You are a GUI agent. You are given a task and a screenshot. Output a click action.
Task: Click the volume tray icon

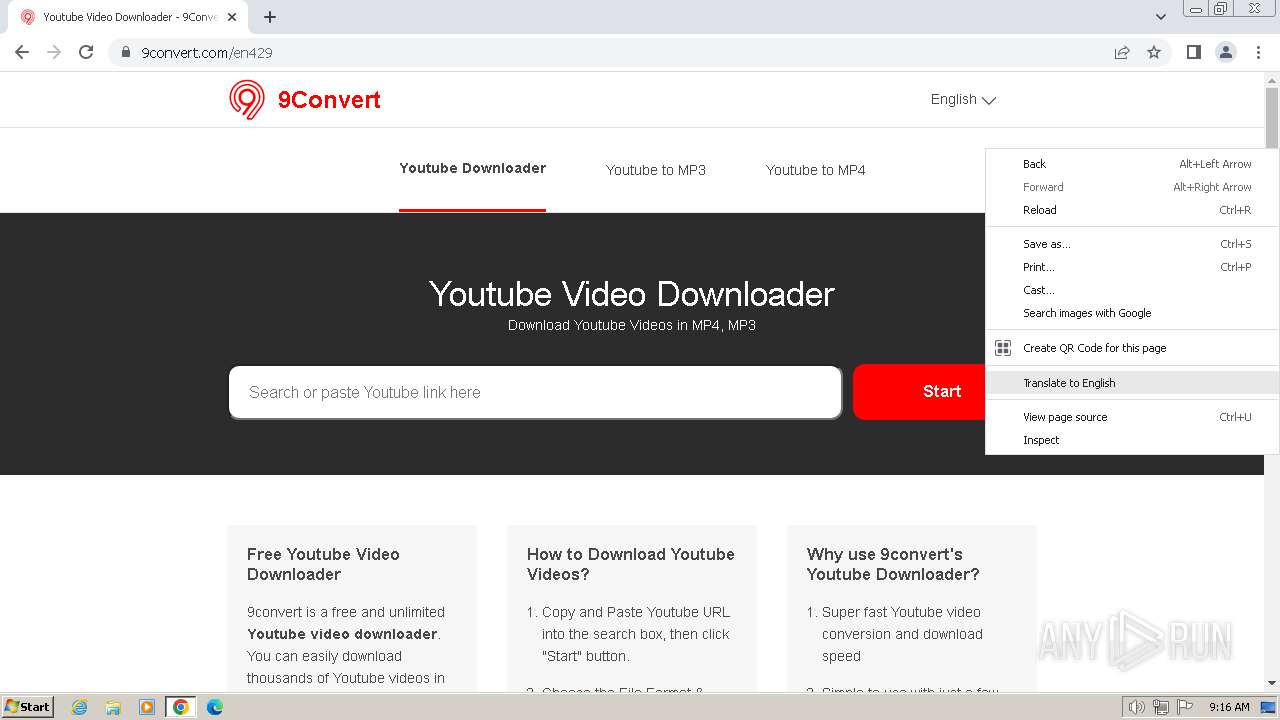click(x=1137, y=707)
